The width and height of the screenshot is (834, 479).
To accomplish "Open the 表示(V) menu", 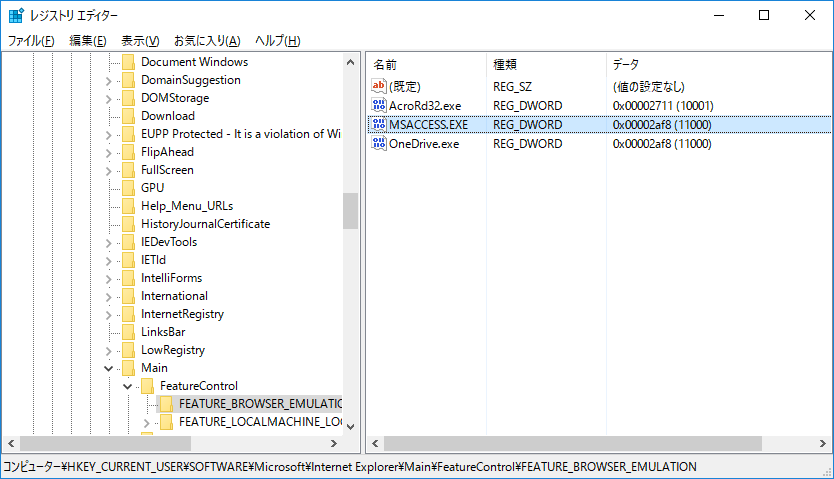I will coord(140,41).
